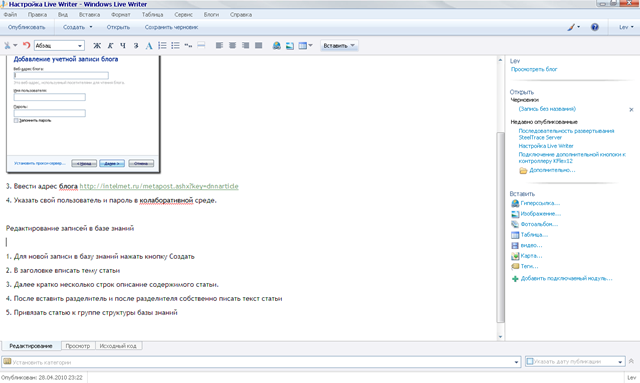Screen dimensions: 640x383
Task: Open the table icon dropdown arrow
Action: tap(311, 45)
